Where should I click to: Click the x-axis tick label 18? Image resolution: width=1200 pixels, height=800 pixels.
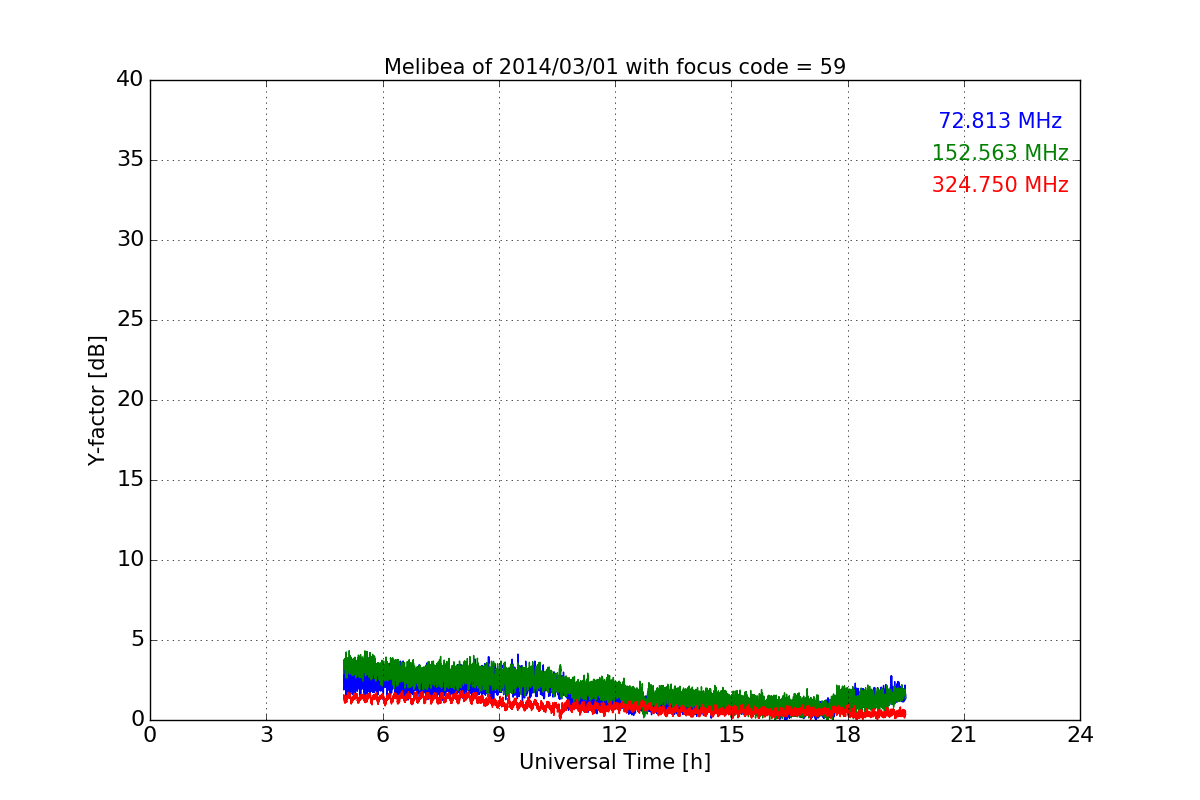click(848, 735)
